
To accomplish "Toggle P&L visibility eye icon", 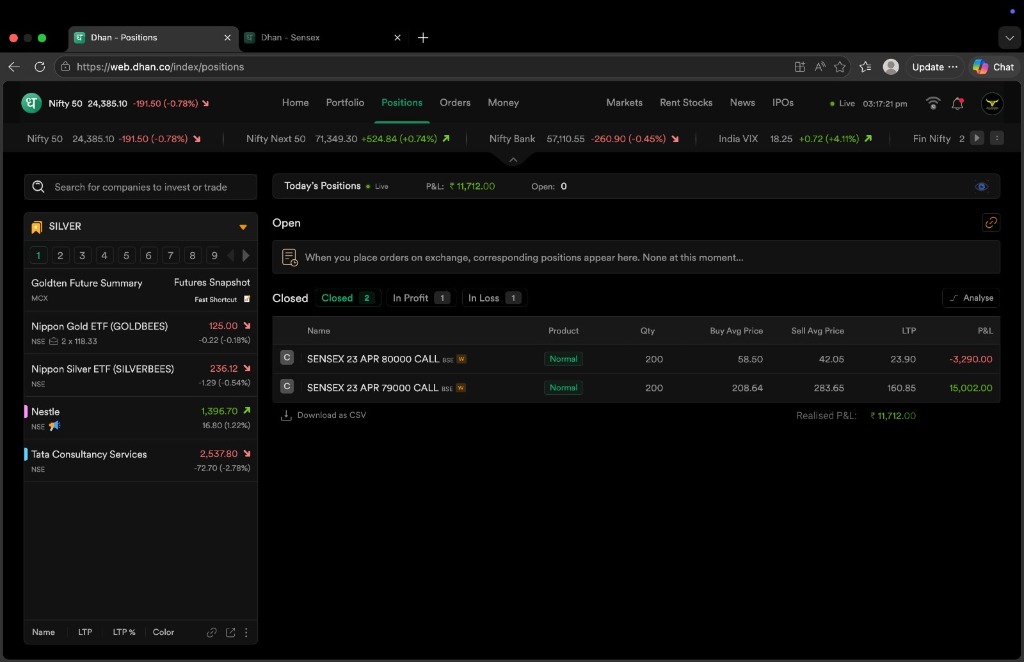I will point(981,187).
